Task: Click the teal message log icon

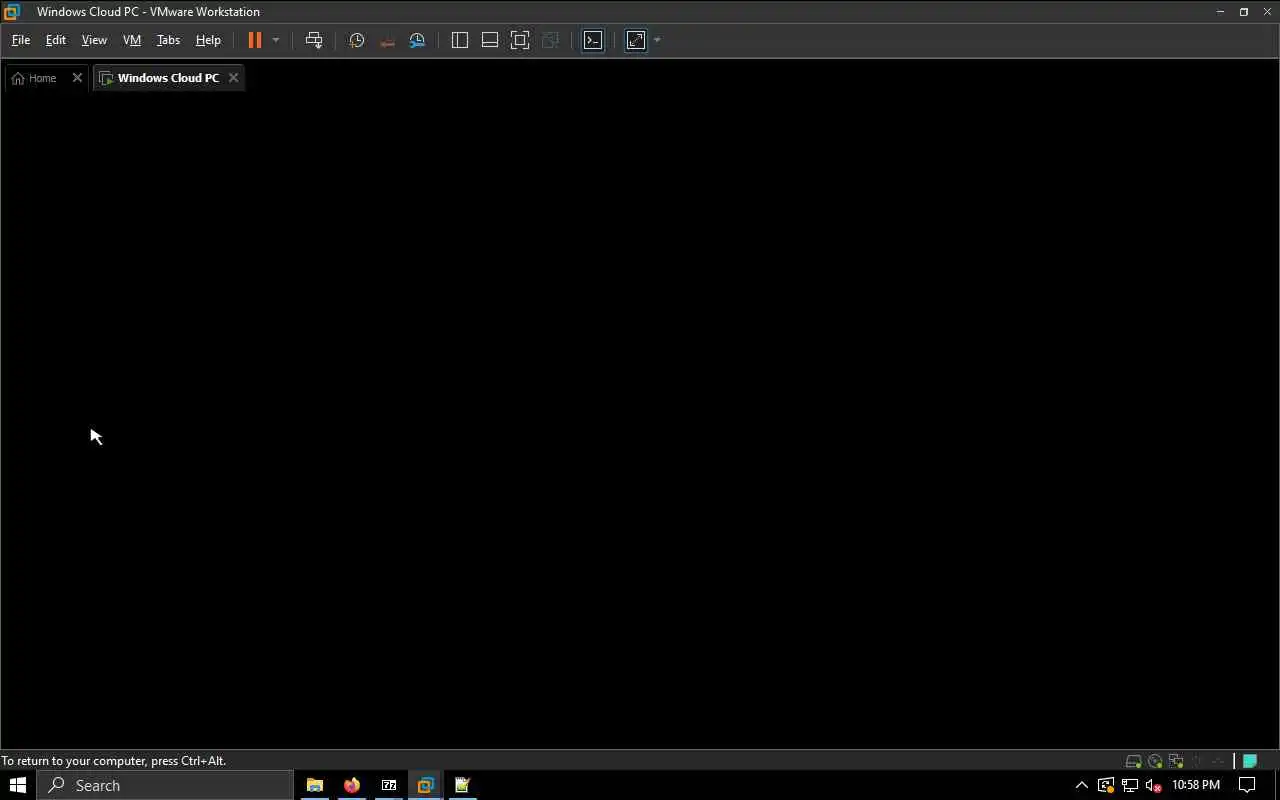Action: point(1250,761)
